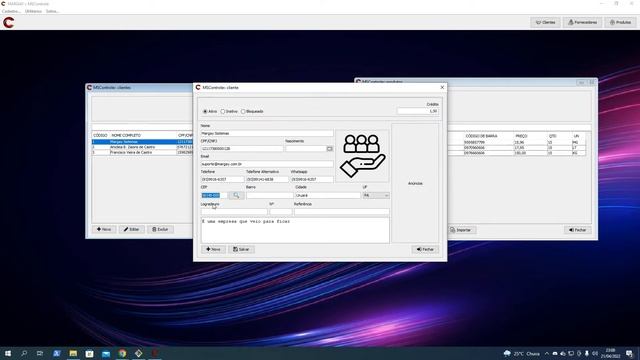The image size is (640, 360).
Task: Click the CÓDIGO column header in clientes
Action: pyautogui.click(x=100, y=135)
